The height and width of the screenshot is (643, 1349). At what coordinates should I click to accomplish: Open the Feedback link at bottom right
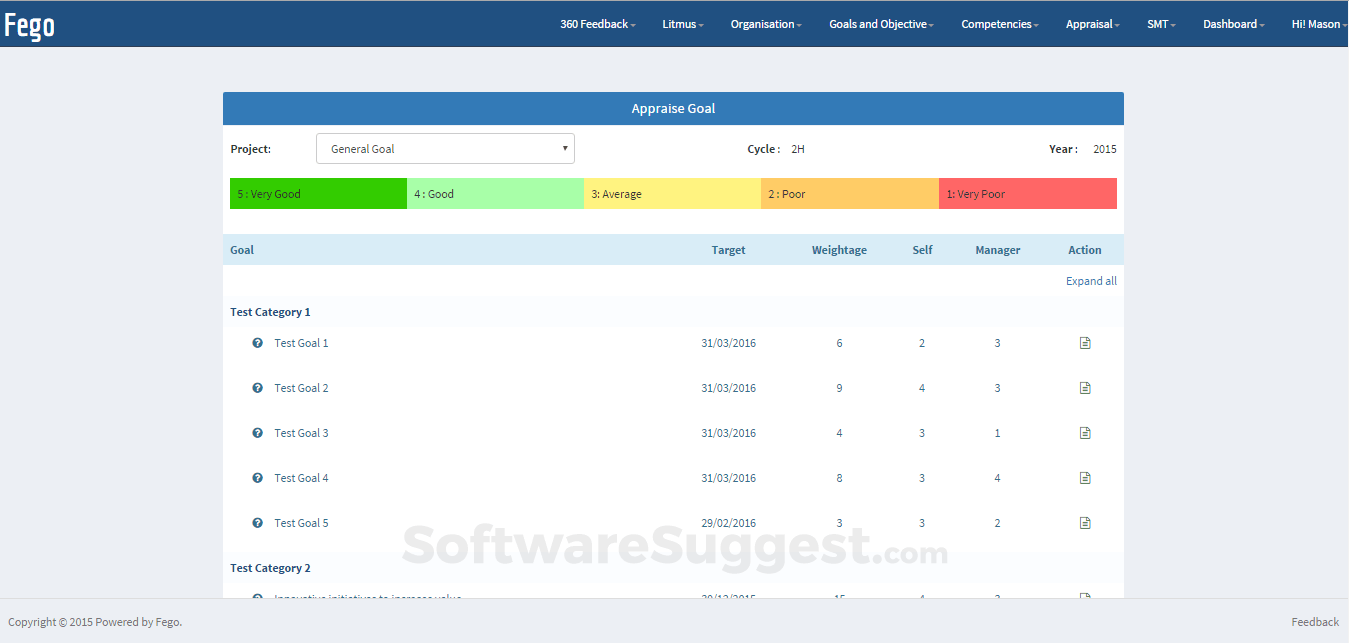tap(1314, 621)
